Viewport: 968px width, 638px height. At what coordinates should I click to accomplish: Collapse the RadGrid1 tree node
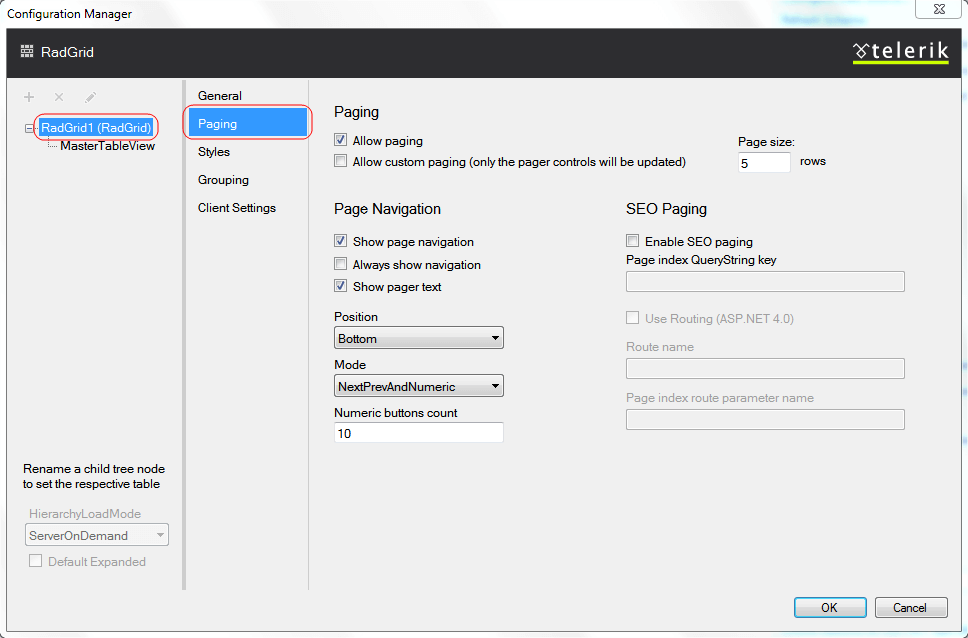(x=29, y=126)
